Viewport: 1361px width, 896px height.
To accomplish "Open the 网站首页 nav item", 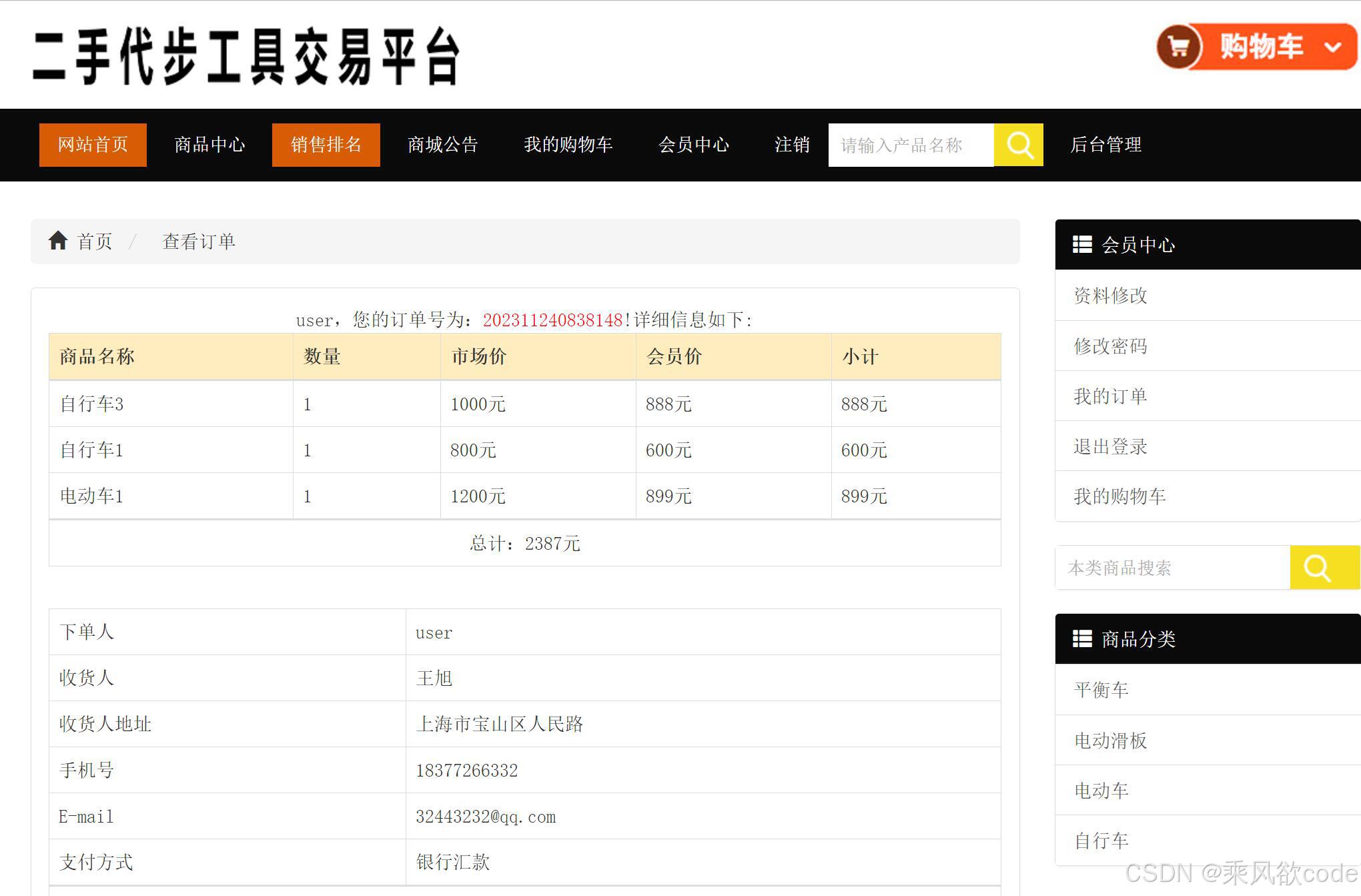I will (x=93, y=145).
